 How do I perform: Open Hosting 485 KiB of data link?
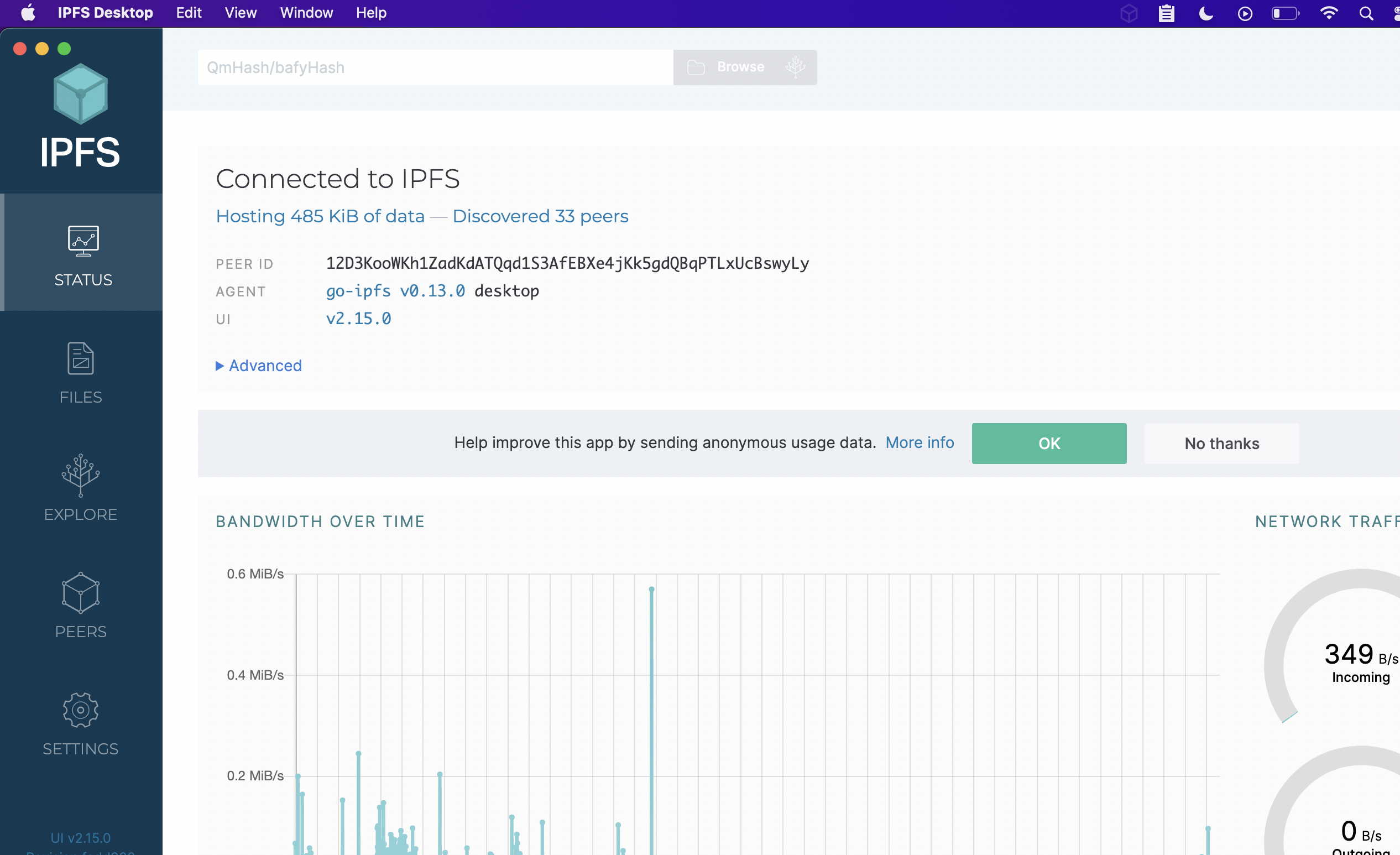[x=320, y=216]
